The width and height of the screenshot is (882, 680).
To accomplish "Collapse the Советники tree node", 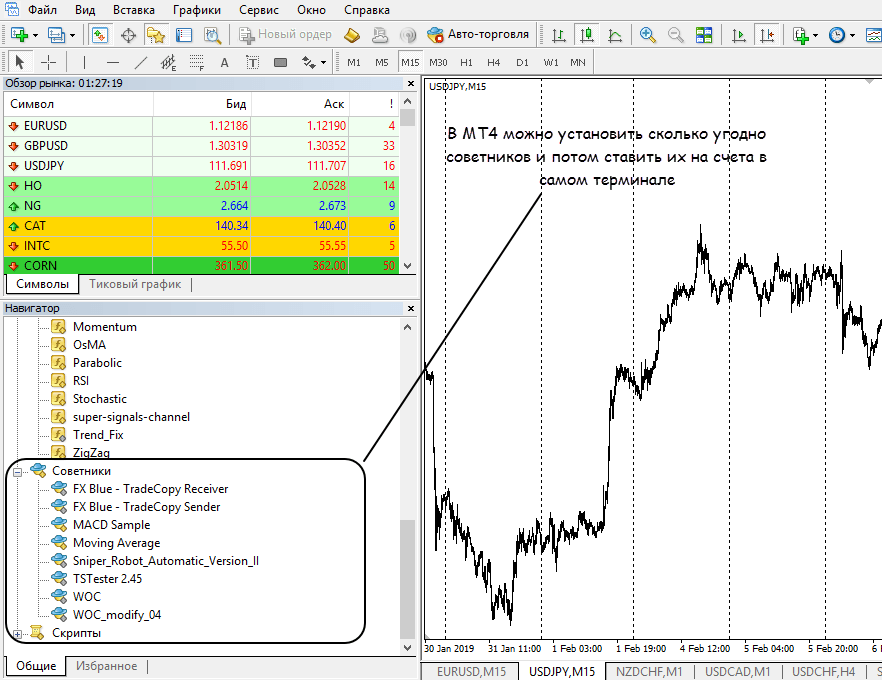I will click(17, 471).
